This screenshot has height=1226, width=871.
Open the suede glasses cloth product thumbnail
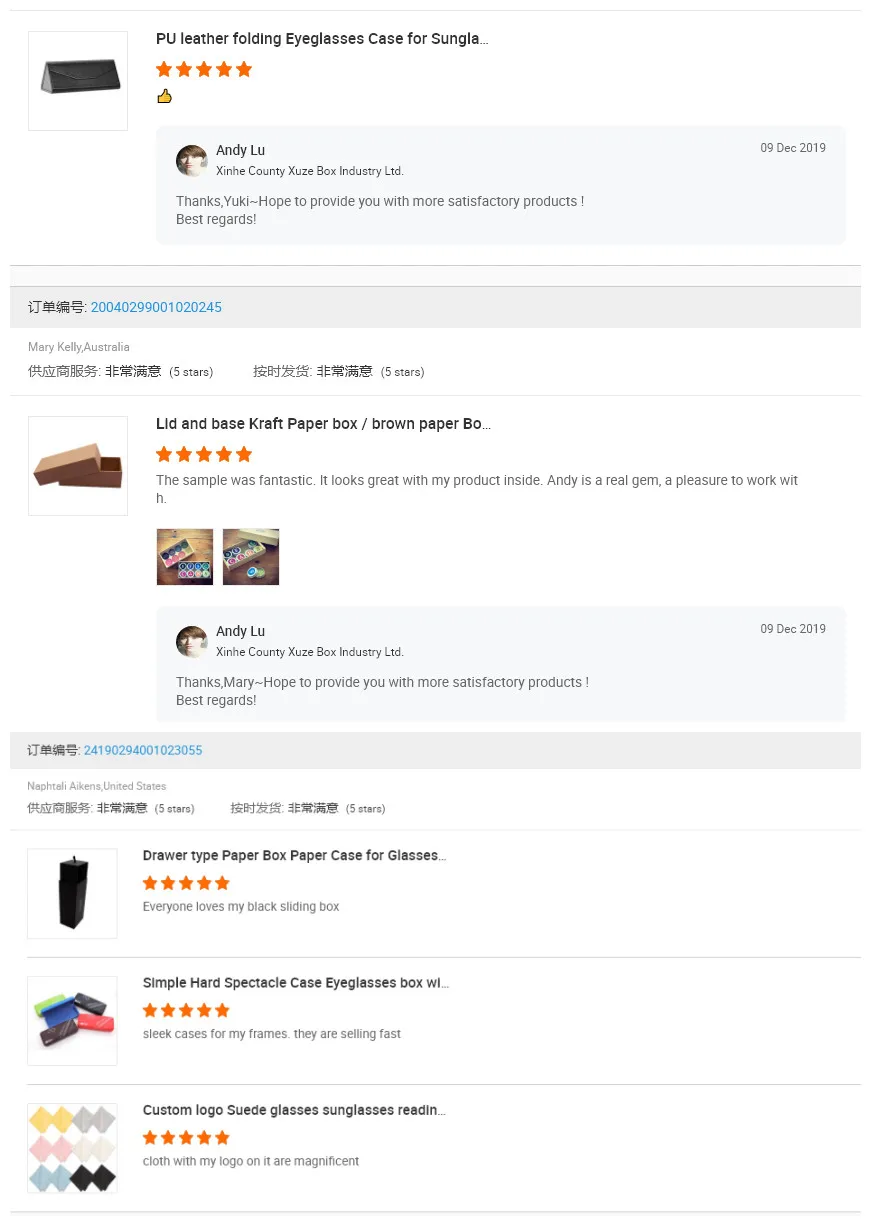(x=72, y=1148)
